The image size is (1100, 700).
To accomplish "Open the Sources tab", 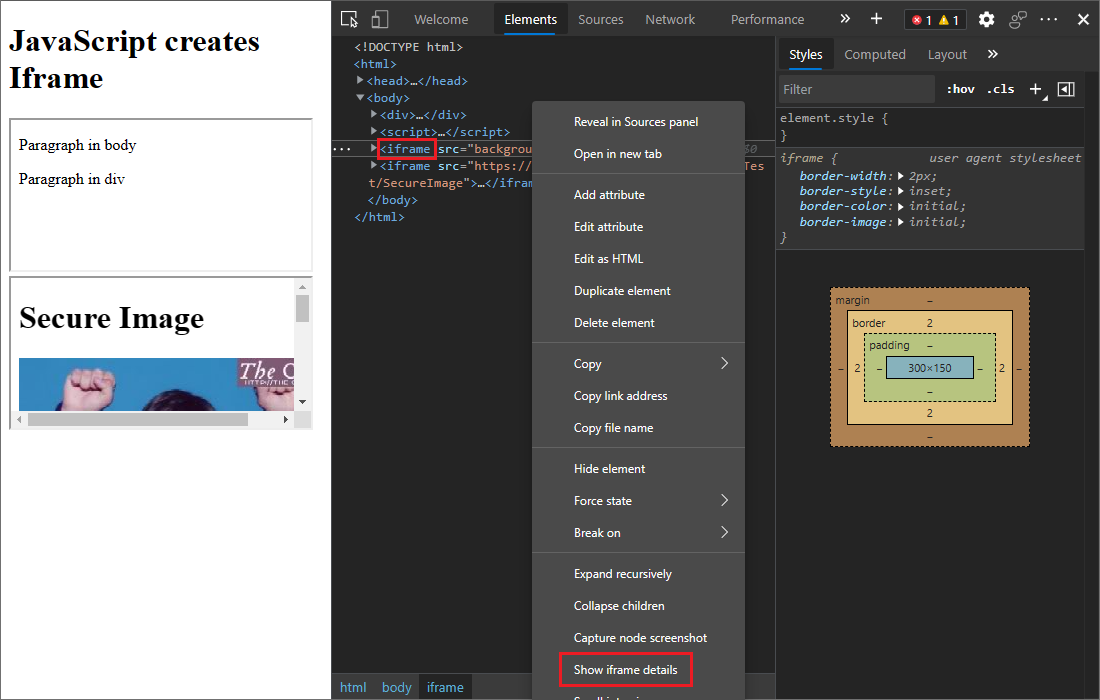I will (601, 20).
